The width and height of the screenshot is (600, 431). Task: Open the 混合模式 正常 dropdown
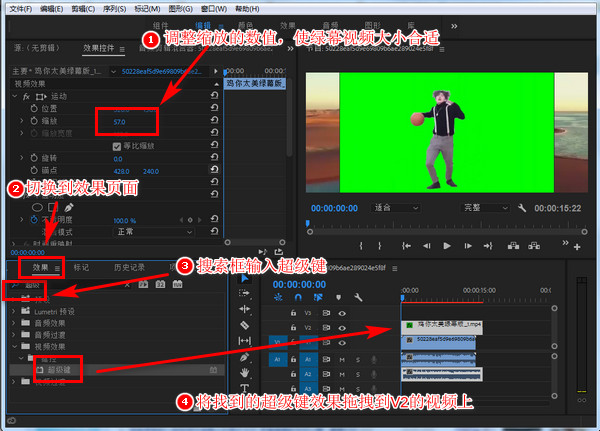154,232
